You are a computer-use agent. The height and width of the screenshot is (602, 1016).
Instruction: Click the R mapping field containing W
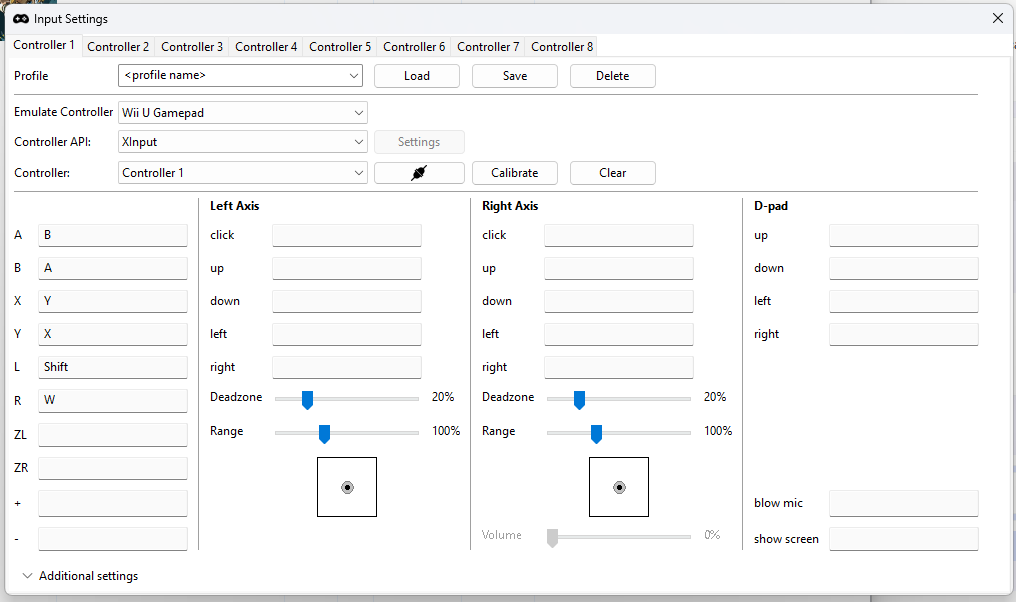coord(113,400)
